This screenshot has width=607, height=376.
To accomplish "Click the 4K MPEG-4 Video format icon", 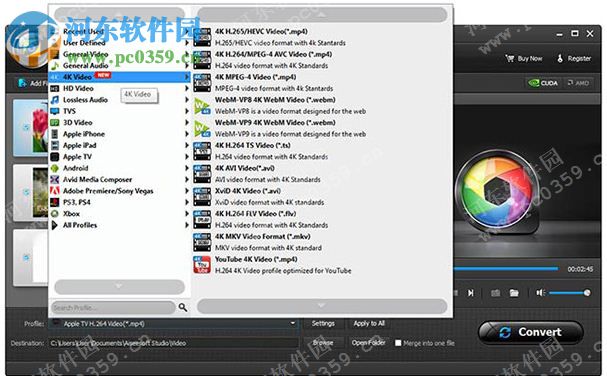I will tap(202, 83).
